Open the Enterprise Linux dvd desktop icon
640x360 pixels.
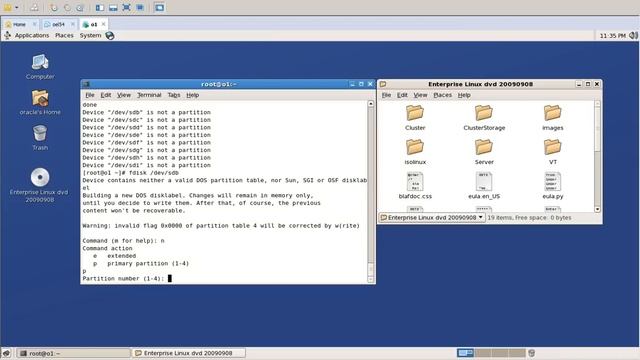(x=40, y=177)
